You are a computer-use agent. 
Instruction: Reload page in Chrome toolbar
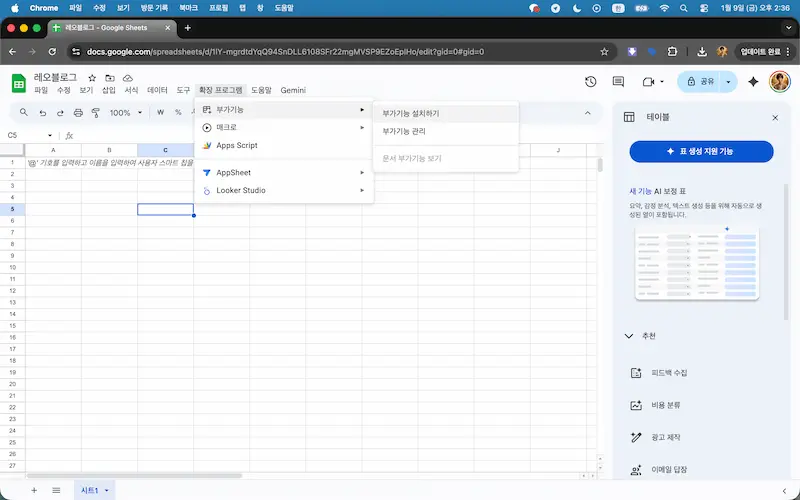pyautogui.click(x=52, y=52)
